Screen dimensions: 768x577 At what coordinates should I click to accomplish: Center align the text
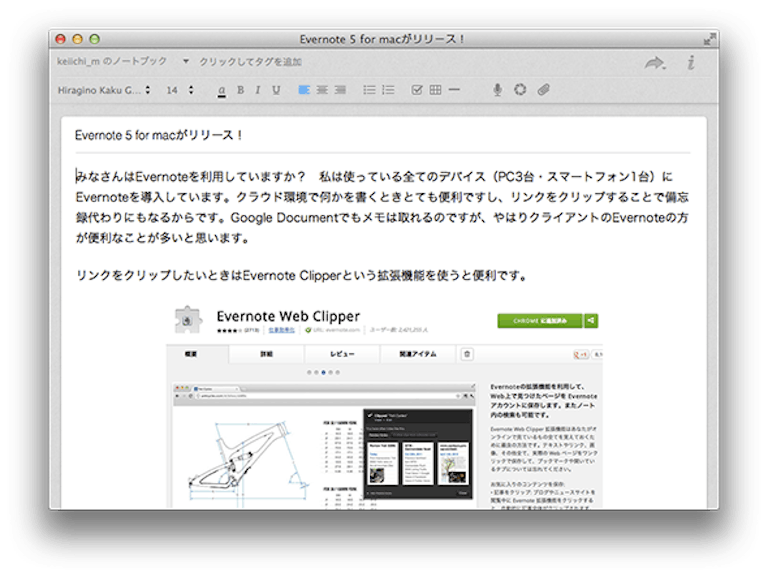pyautogui.click(x=322, y=90)
